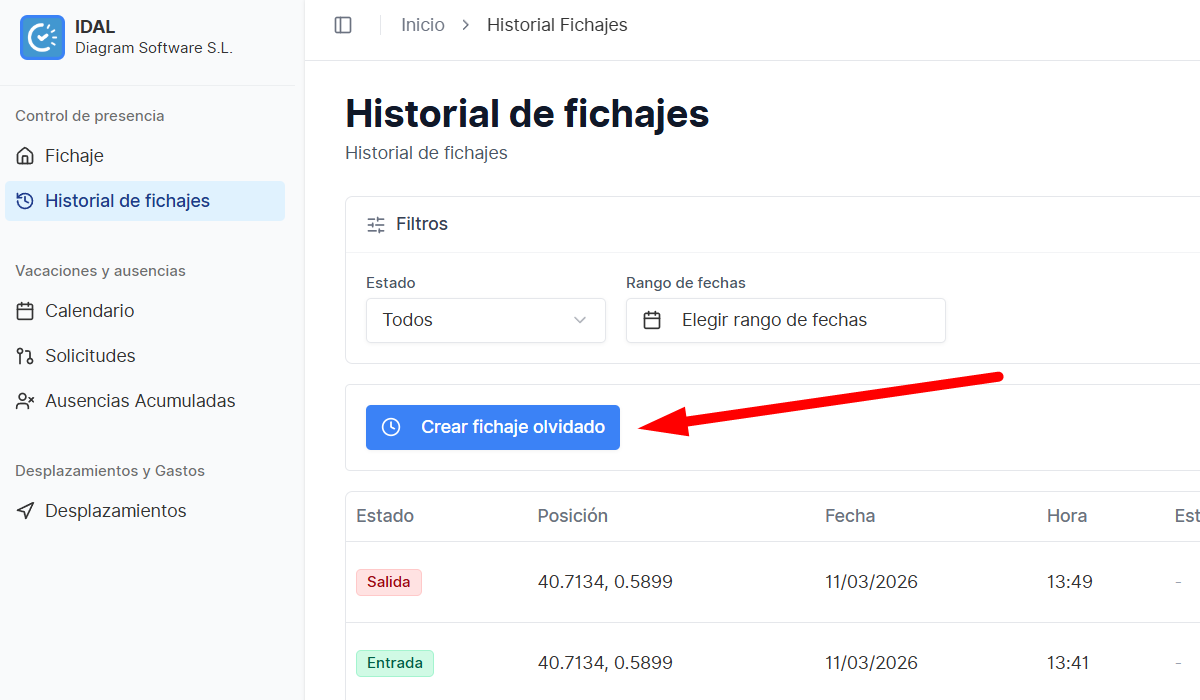Click the calendar icon beside Calendario
Image resolution: width=1200 pixels, height=700 pixels.
point(26,311)
